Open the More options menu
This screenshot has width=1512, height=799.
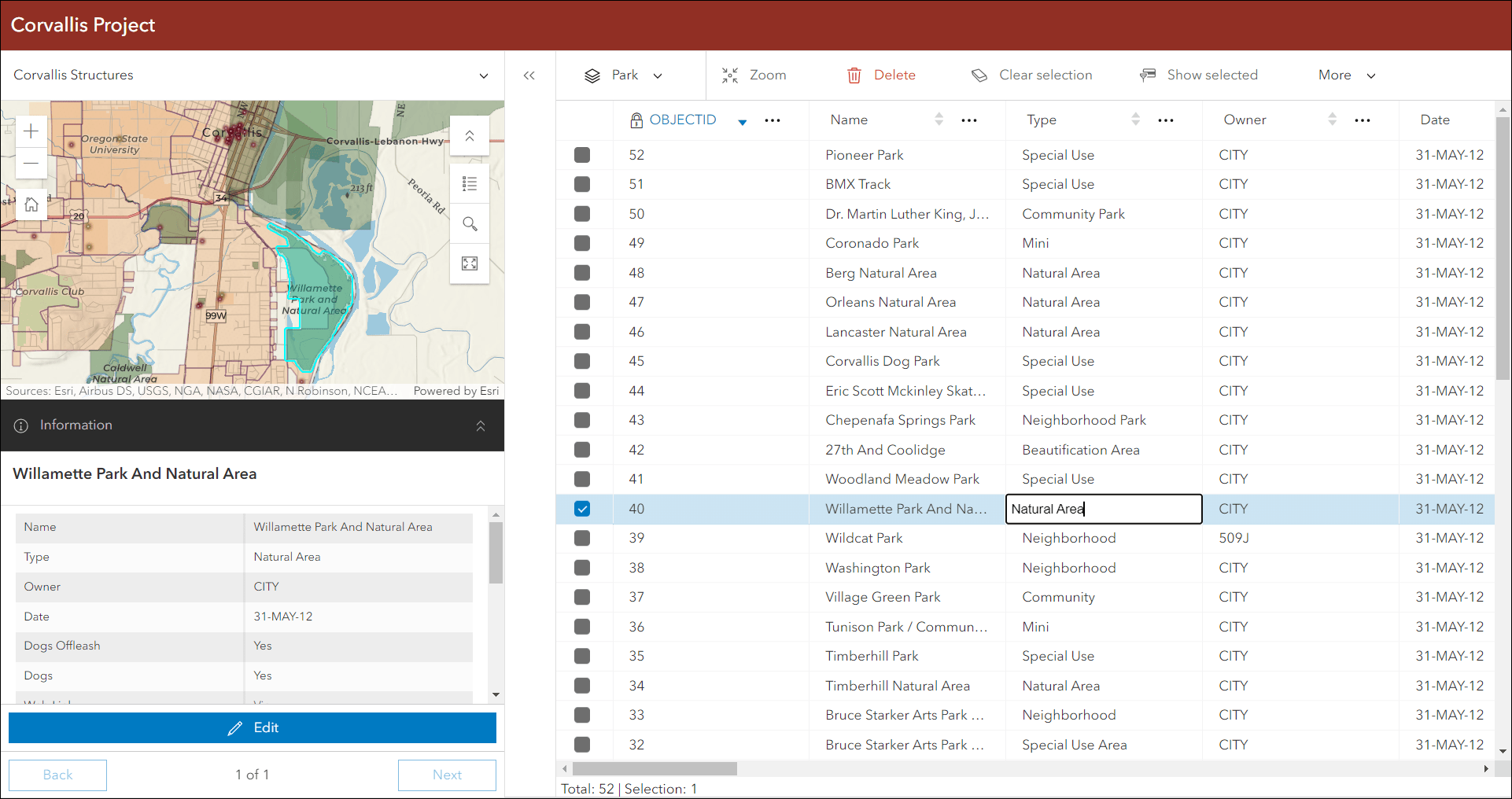pos(1346,75)
